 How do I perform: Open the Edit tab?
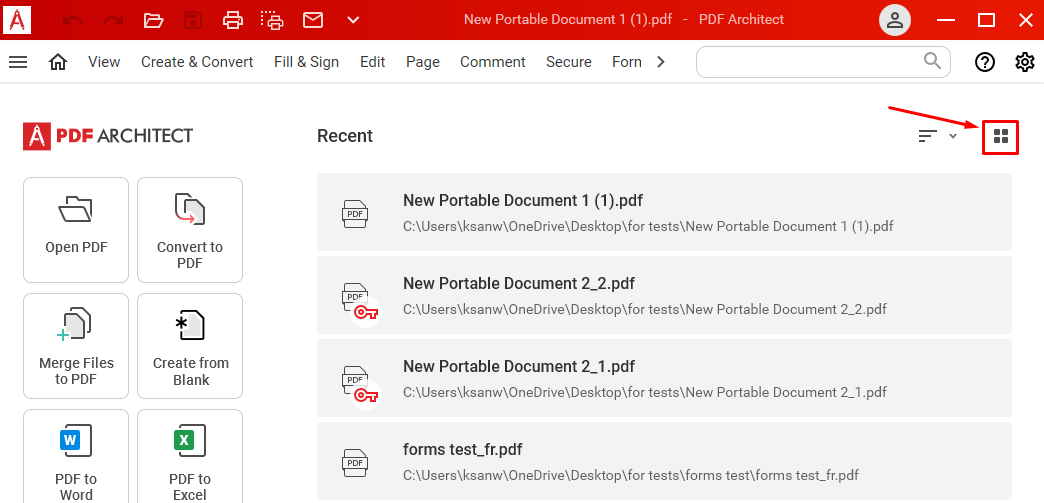tap(373, 62)
